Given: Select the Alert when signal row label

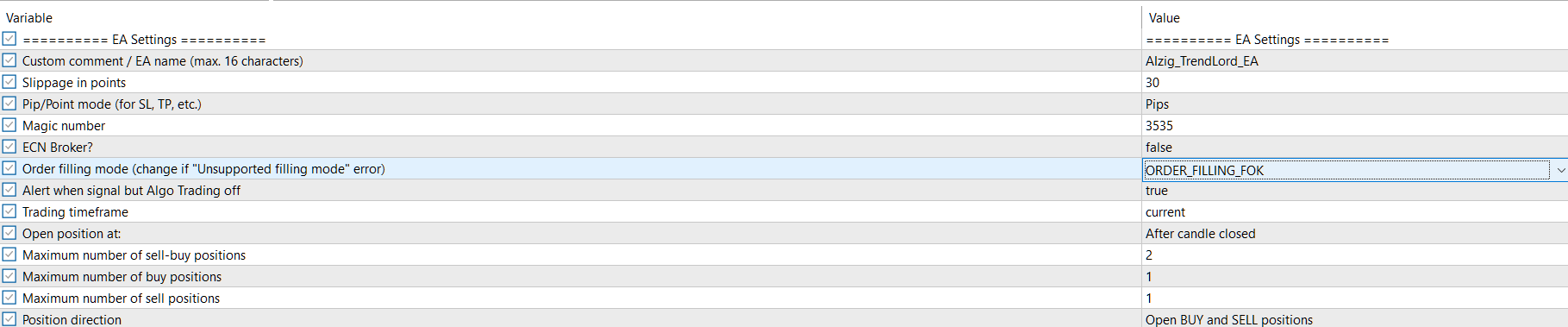Looking at the screenshot, I should tap(131, 190).
